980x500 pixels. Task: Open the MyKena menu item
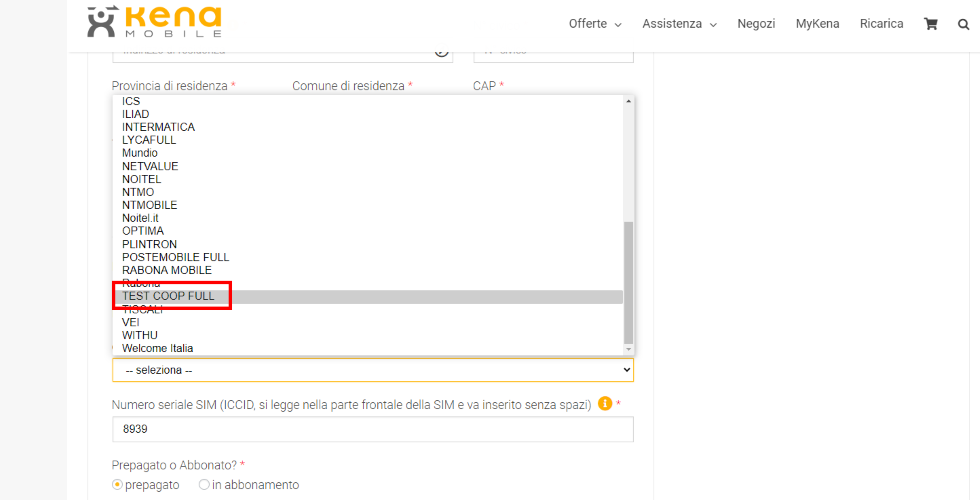[x=818, y=24]
